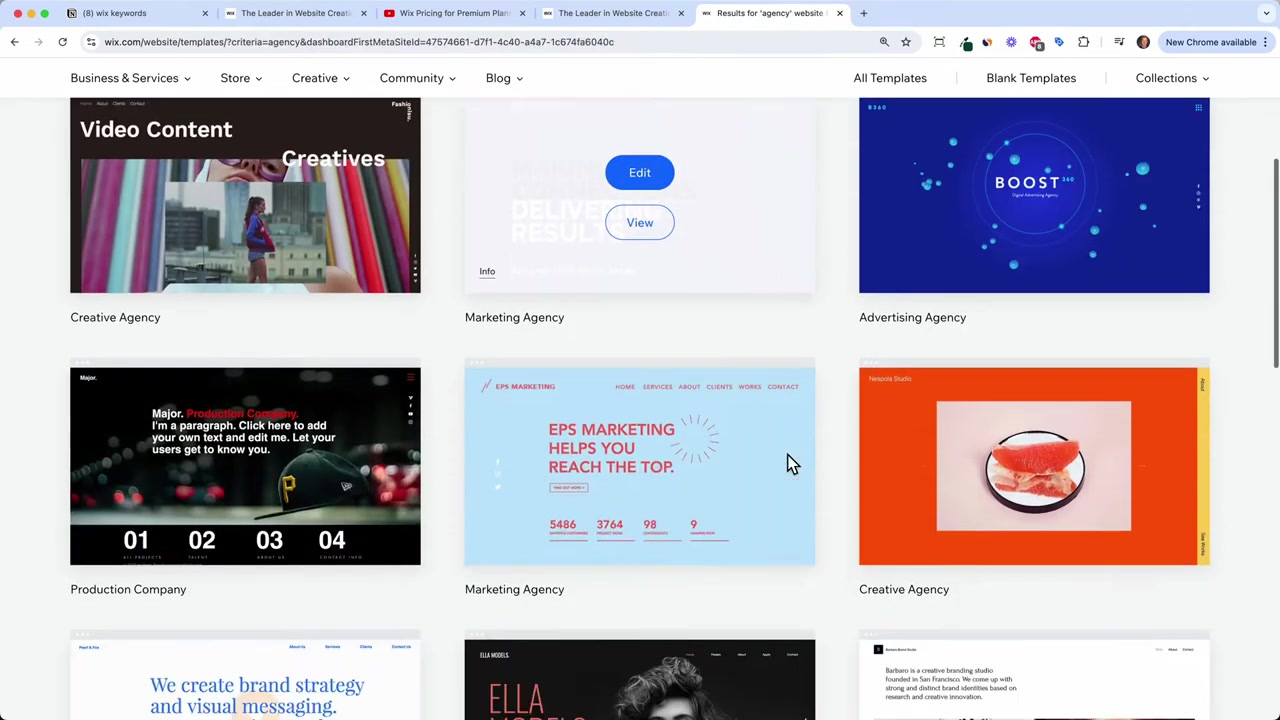Screen dimensions: 1280x720
Task: Expand the Blog dropdown menu
Action: point(504,78)
